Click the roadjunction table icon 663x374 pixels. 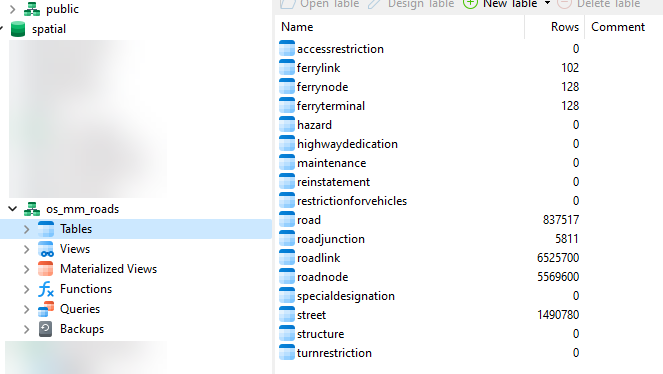[287, 238]
